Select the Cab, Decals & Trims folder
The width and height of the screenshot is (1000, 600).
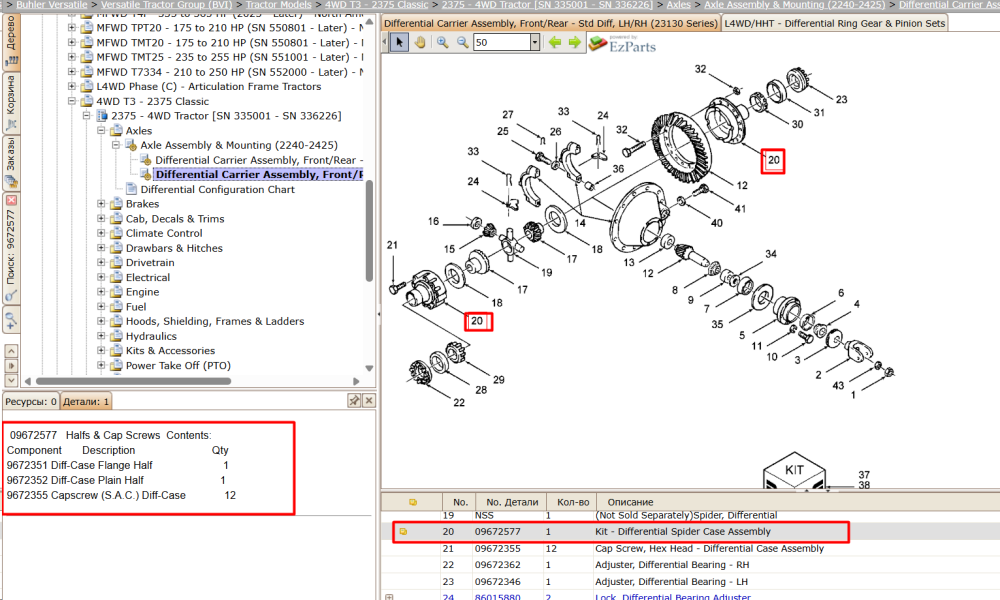pos(175,219)
